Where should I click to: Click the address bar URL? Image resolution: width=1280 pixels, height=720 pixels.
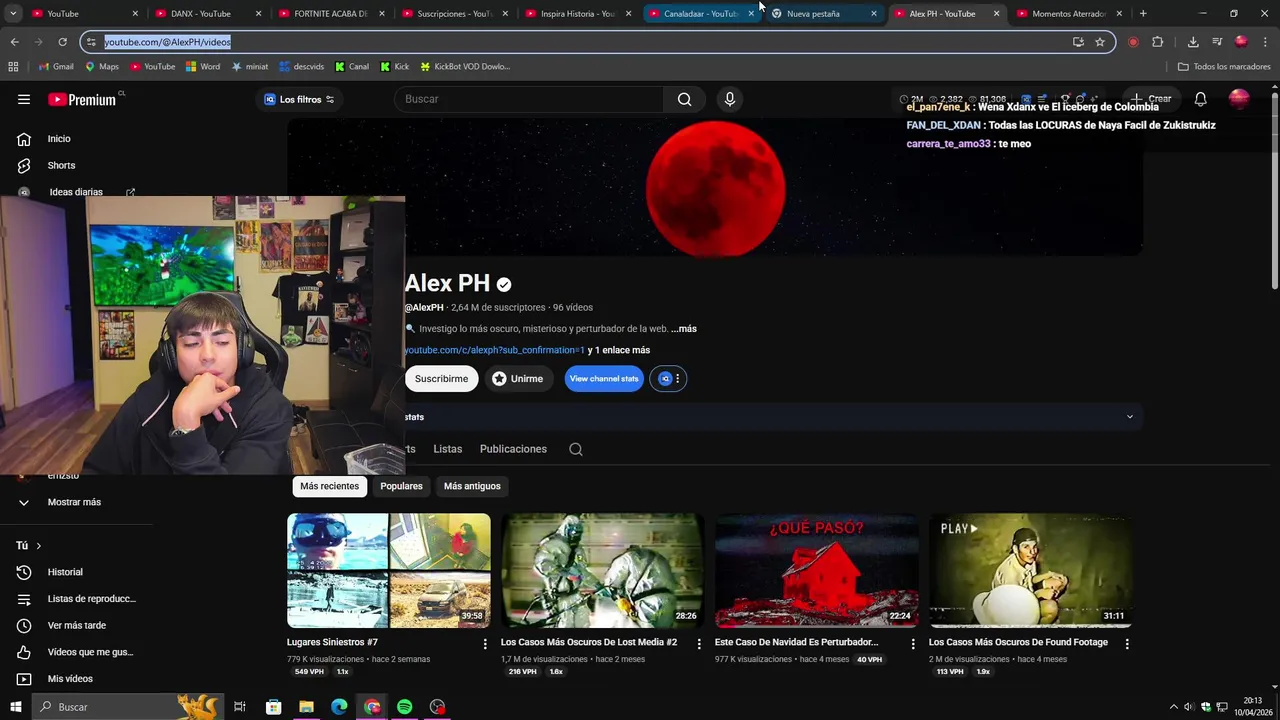(x=168, y=42)
